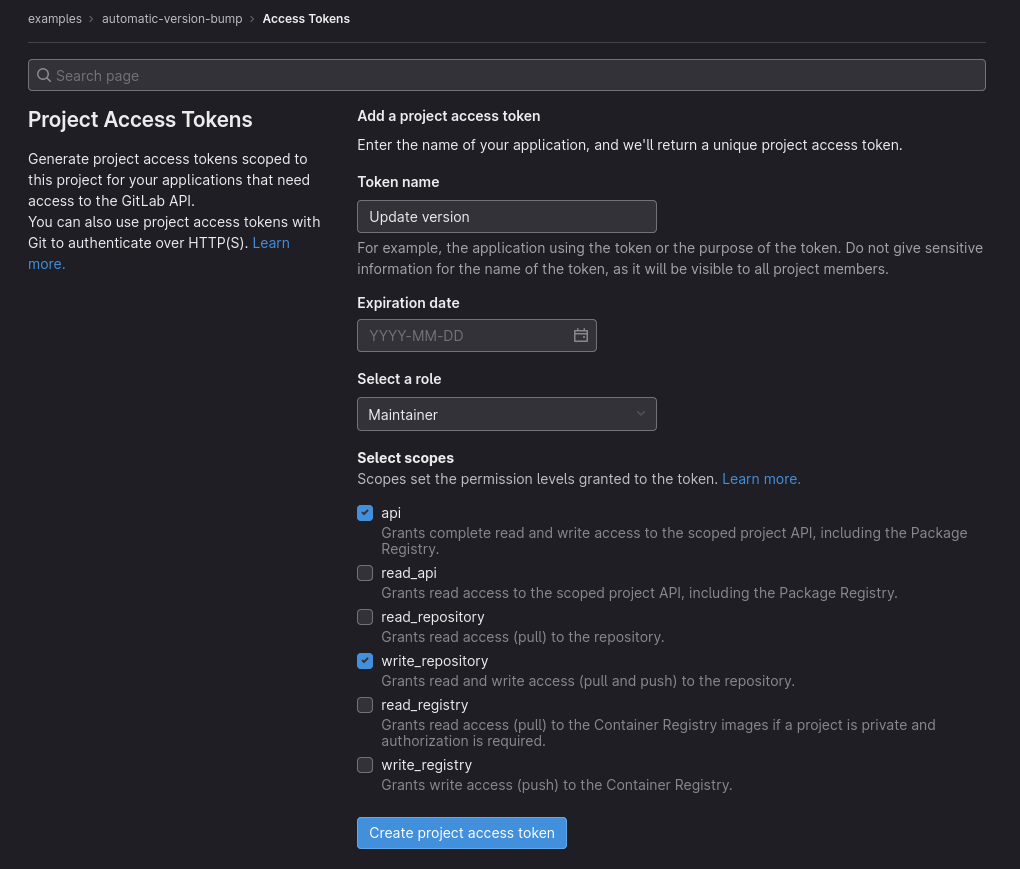Disable the api scope checkbox
This screenshot has height=869, width=1020.
[x=365, y=513]
